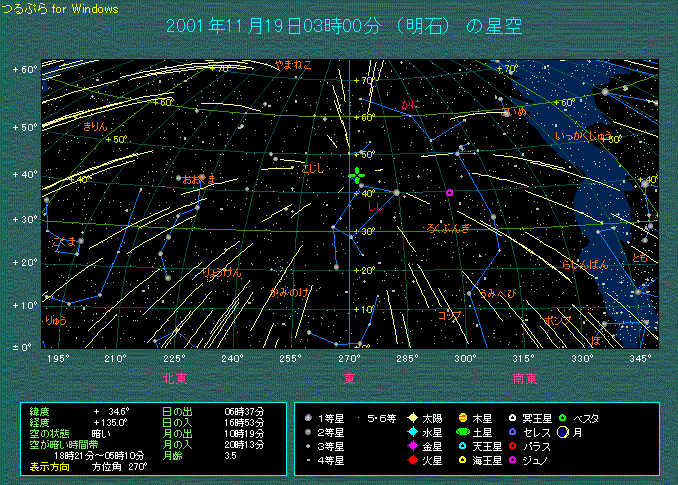The width and height of the screenshot is (678, 485).
Task: Select the cyan Mercury diamond in the legend
Action: tap(412, 431)
